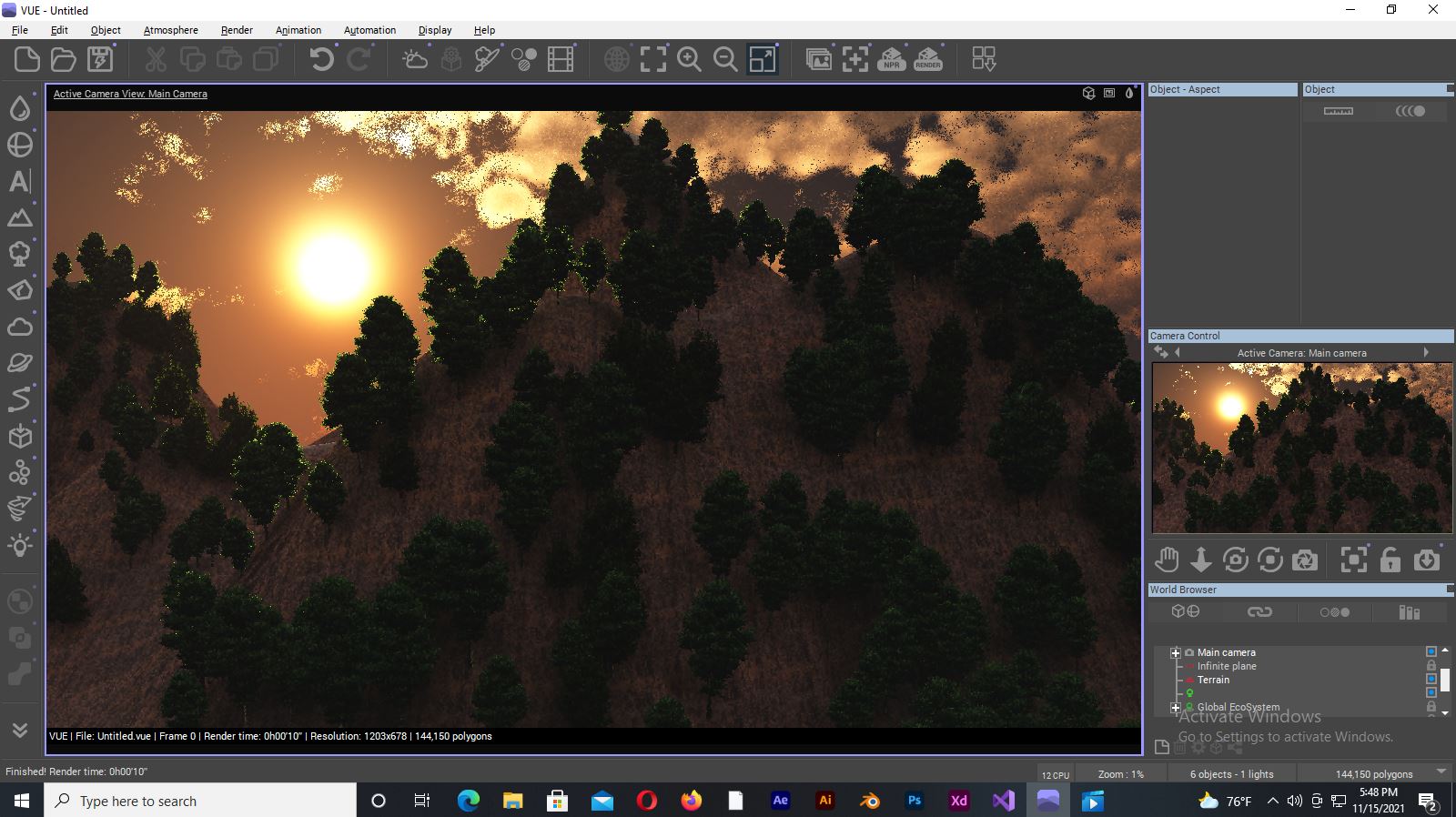
Task: Create a new scene file
Action: [x=27, y=60]
